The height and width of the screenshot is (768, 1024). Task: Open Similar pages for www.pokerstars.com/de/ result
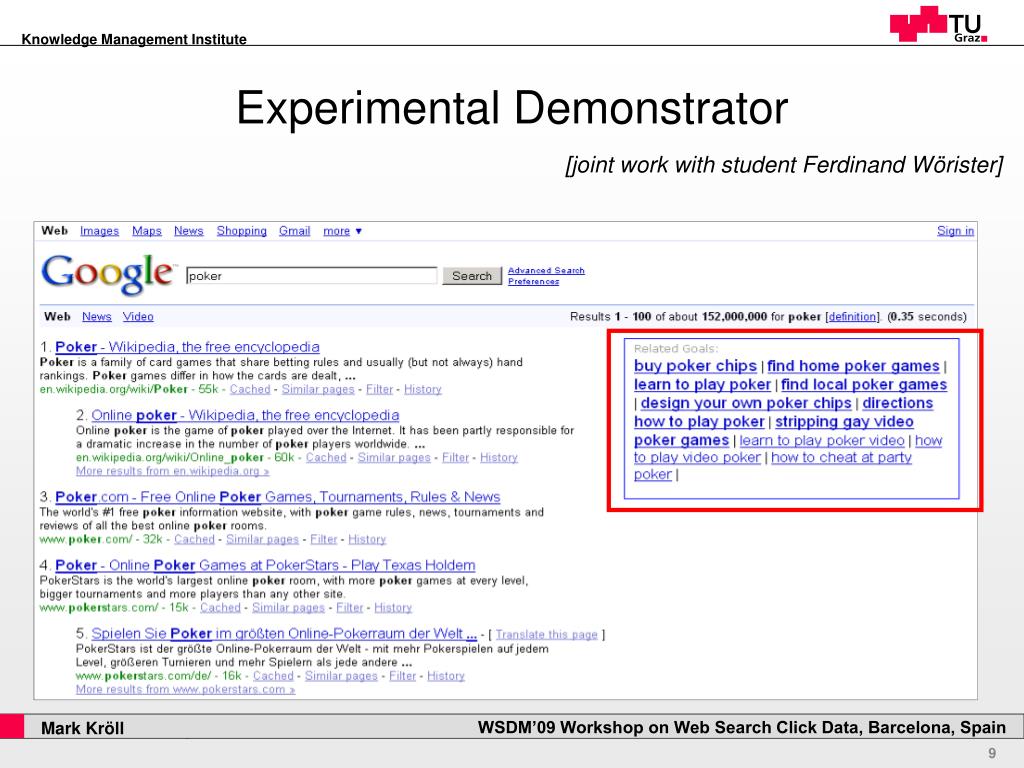point(341,676)
